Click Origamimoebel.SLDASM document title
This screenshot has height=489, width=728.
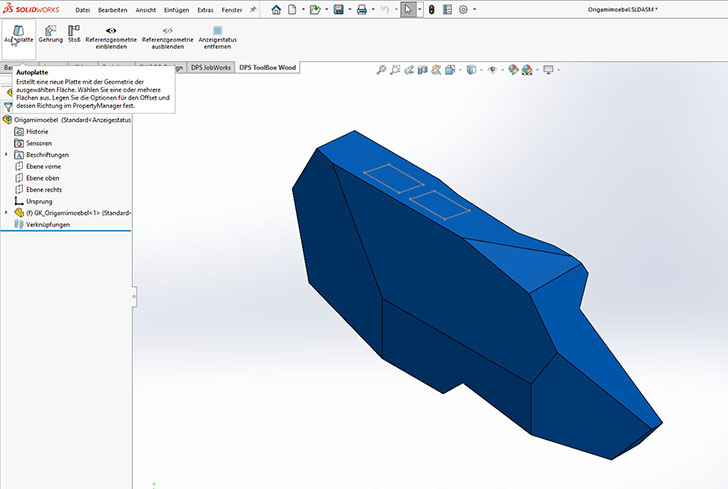622,9
